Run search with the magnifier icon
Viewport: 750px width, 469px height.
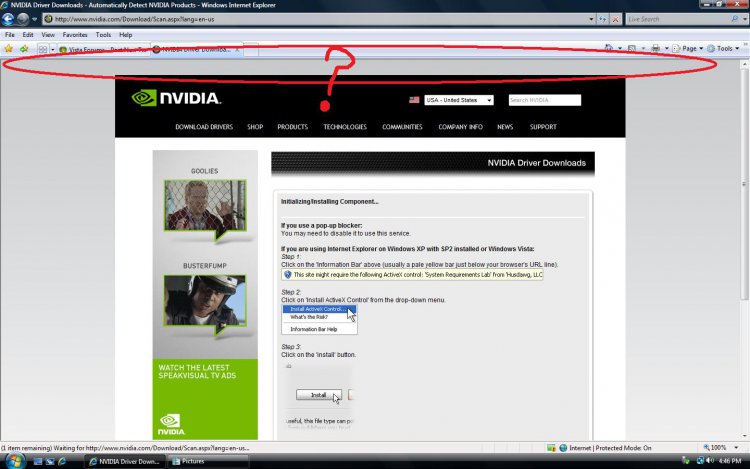click(734, 19)
